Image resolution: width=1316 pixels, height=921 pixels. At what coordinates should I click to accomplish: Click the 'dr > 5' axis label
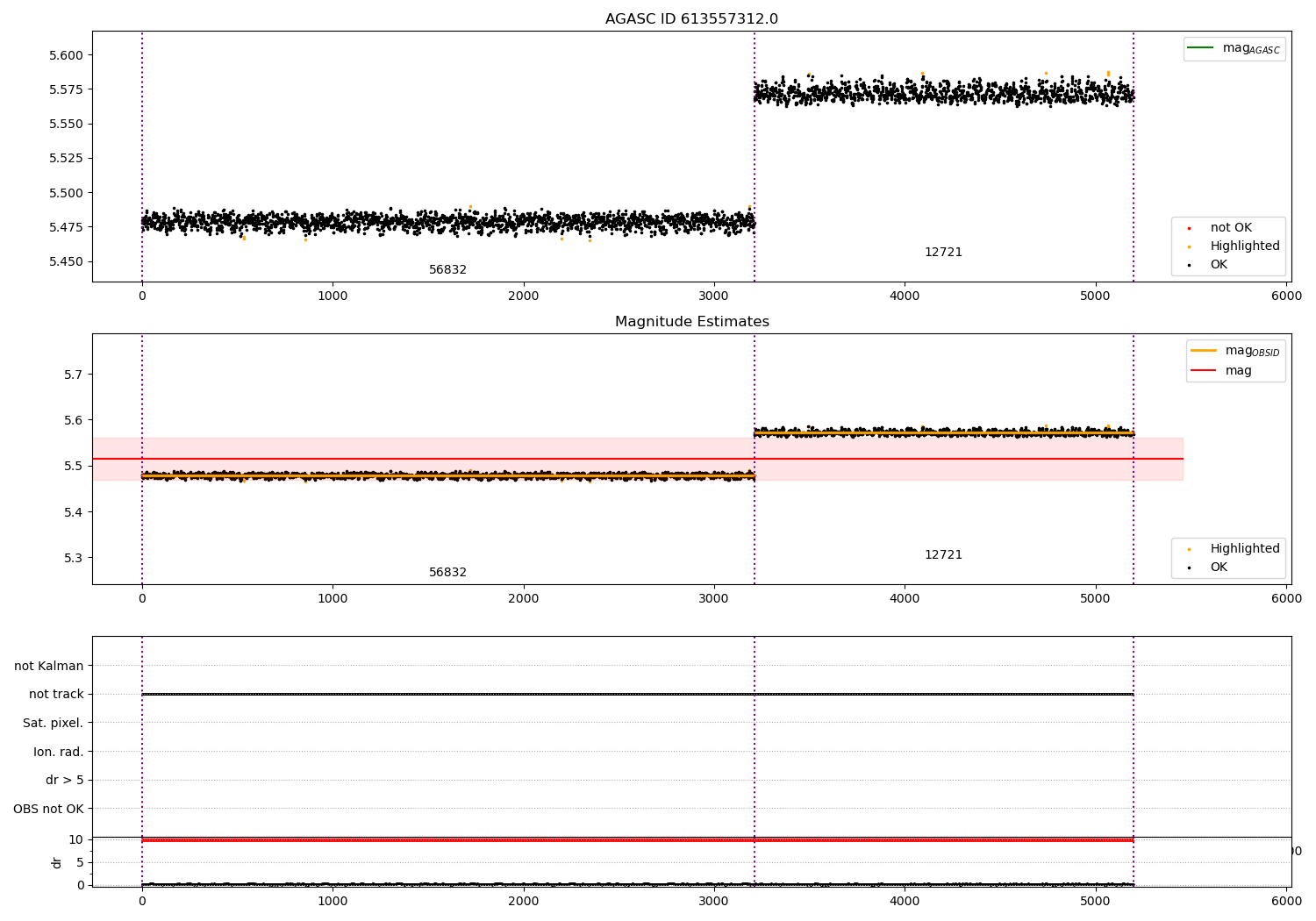click(65, 780)
